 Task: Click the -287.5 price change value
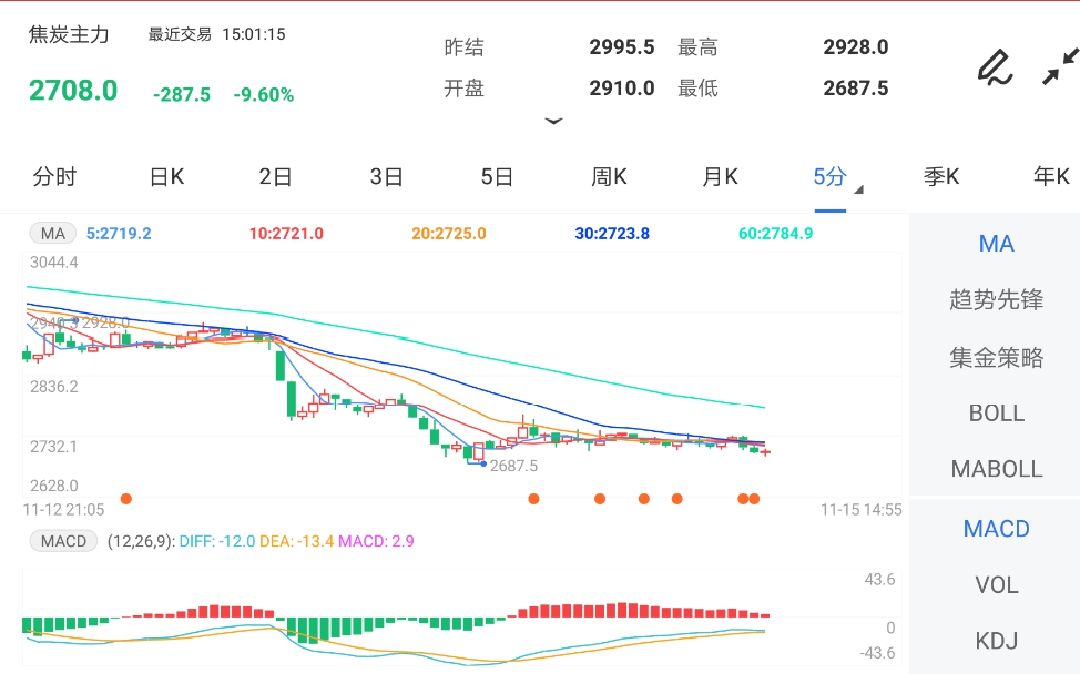(x=182, y=94)
